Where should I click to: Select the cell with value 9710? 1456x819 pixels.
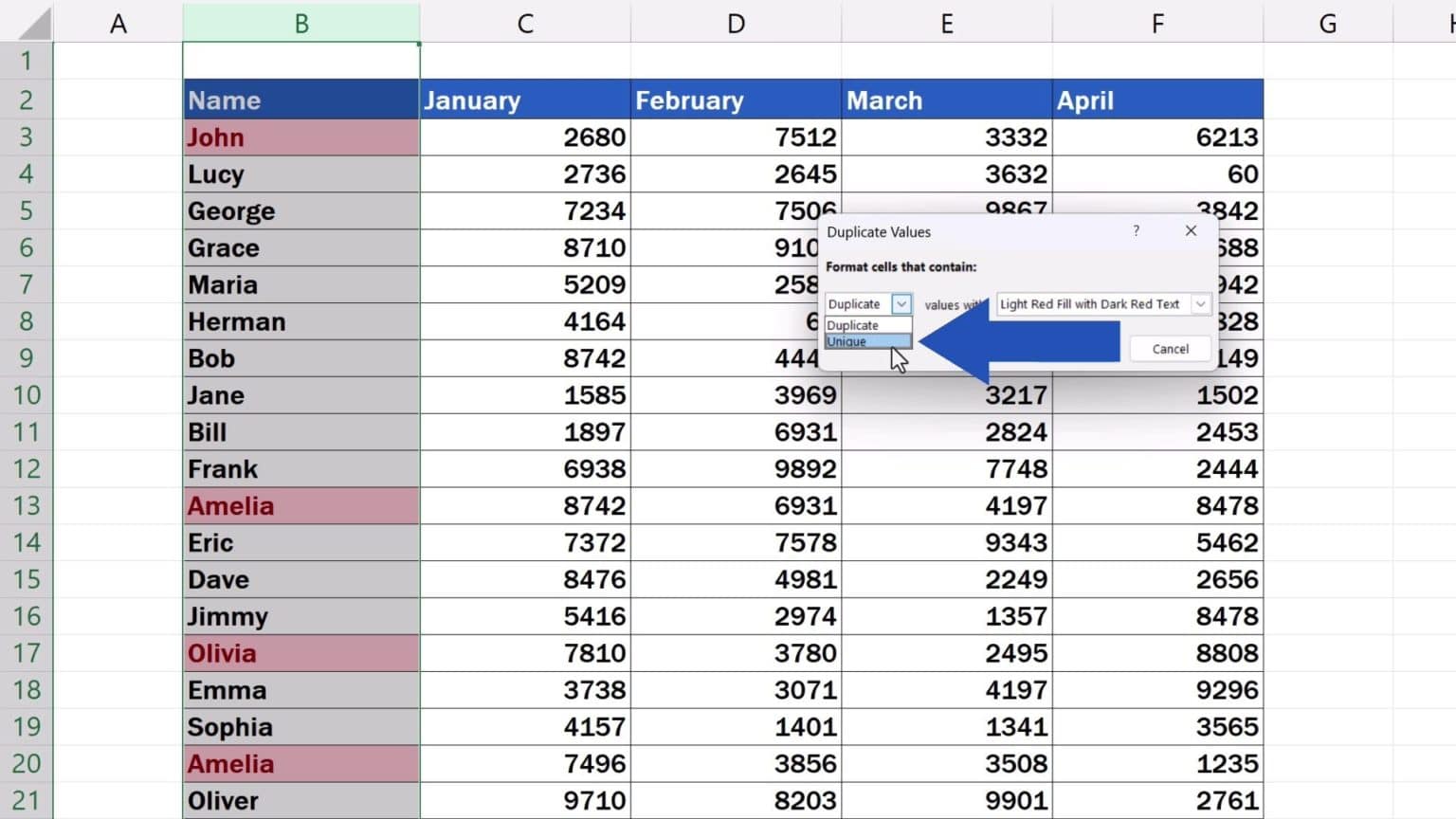(x=525, y=799)
